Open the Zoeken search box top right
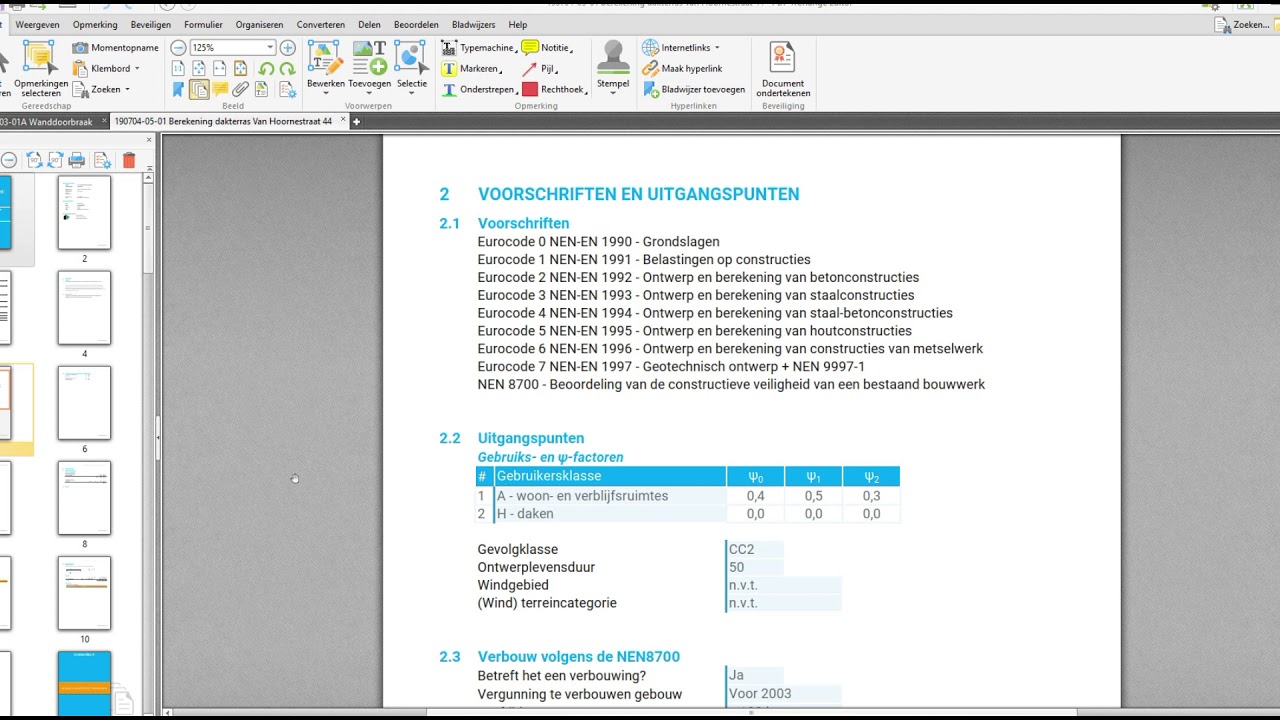The image size is (1280, 720). [1243, 25]
